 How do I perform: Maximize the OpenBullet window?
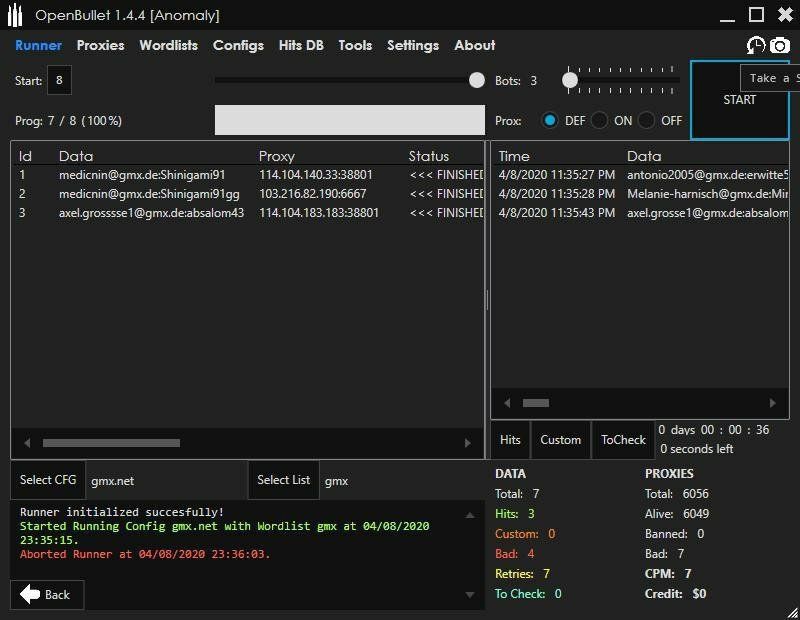756,14
